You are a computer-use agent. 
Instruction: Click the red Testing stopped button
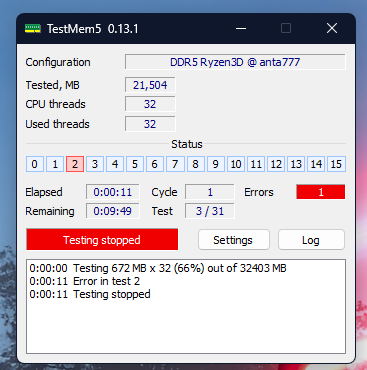102,240
